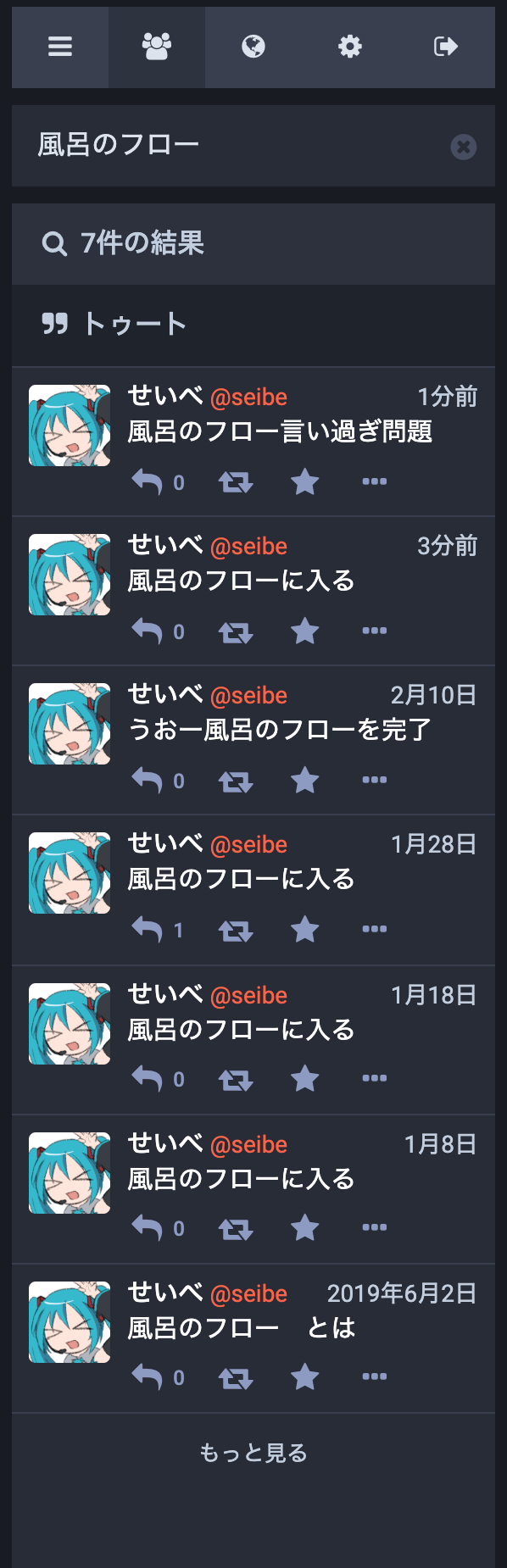Click the avatar thumbnail of the 2019年6月2日 toot

click(x=70, y=1321)
